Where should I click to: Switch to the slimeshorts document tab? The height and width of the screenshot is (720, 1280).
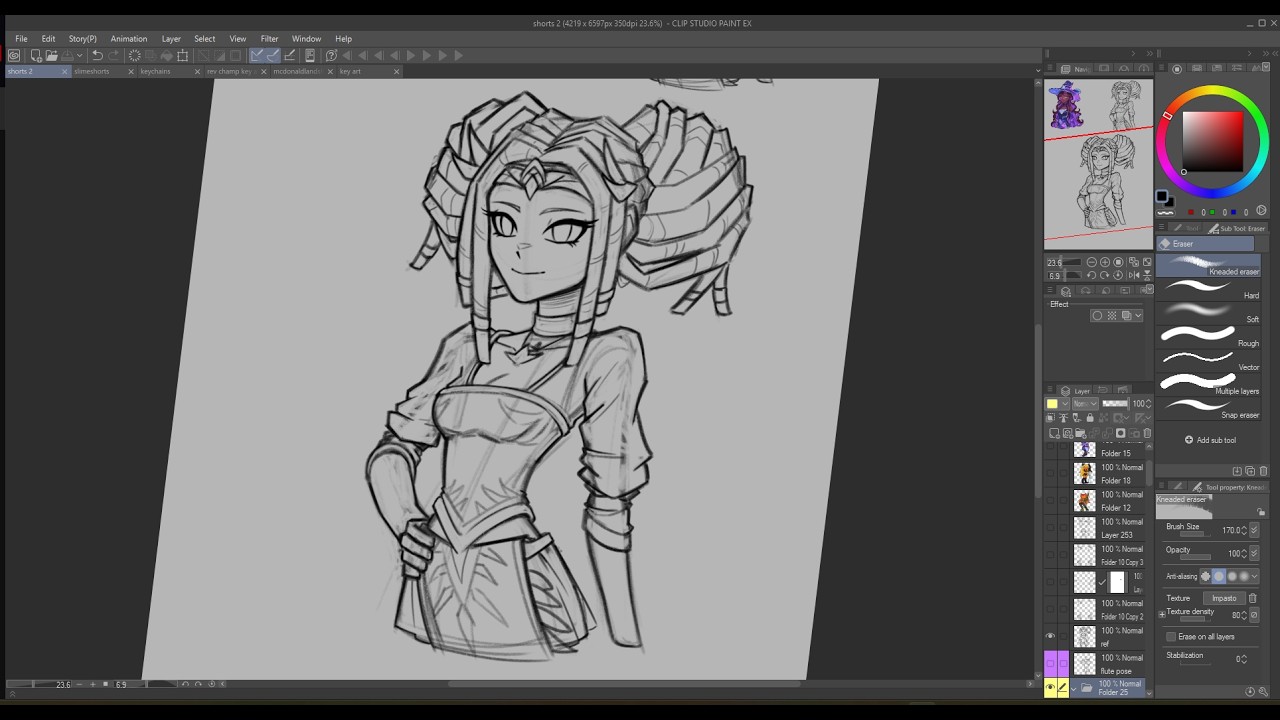(x=92, y=71)
